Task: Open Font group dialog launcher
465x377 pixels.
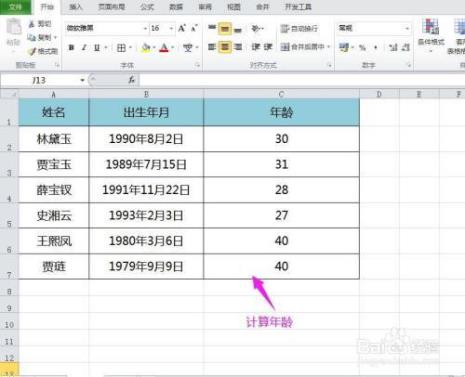Action: pos(197,65)
